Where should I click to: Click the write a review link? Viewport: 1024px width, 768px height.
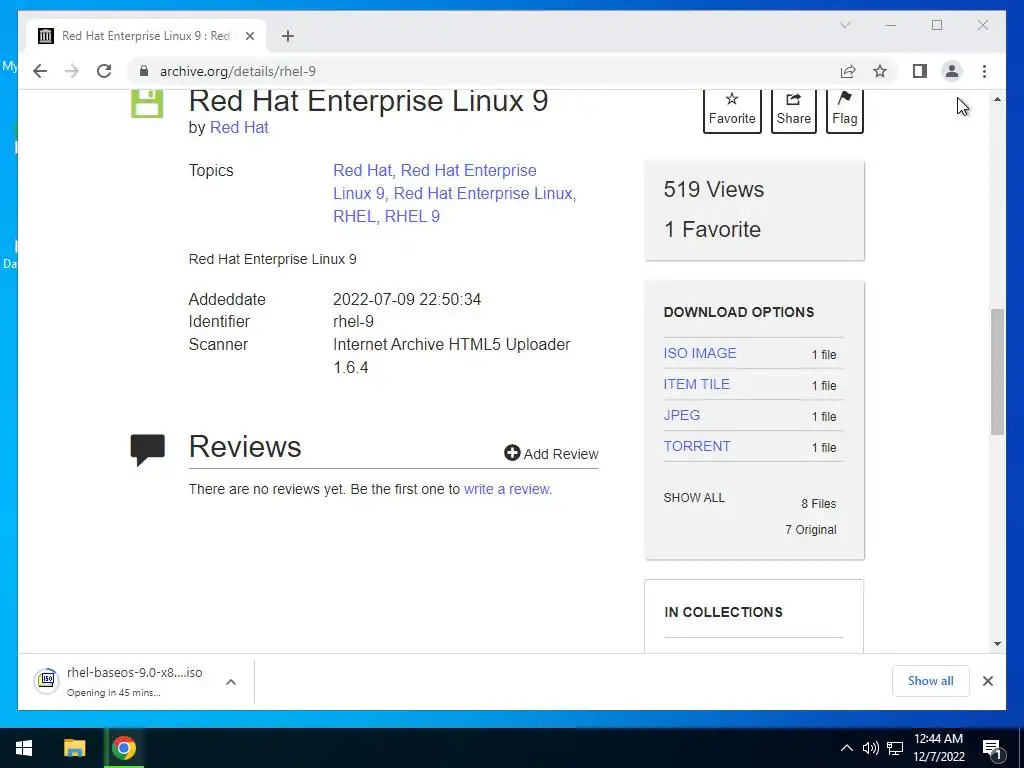(x=507, y=489)
